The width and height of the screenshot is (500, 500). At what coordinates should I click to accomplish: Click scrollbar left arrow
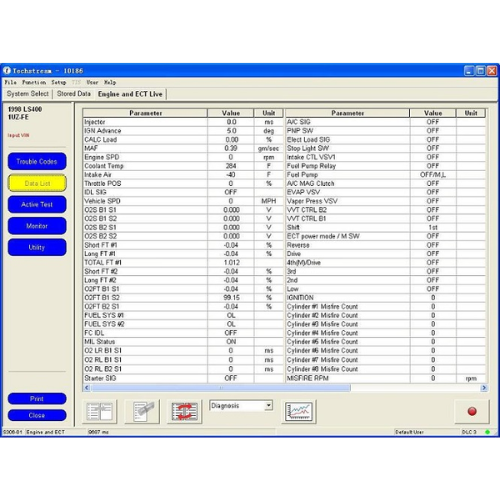tap(87, 388)
